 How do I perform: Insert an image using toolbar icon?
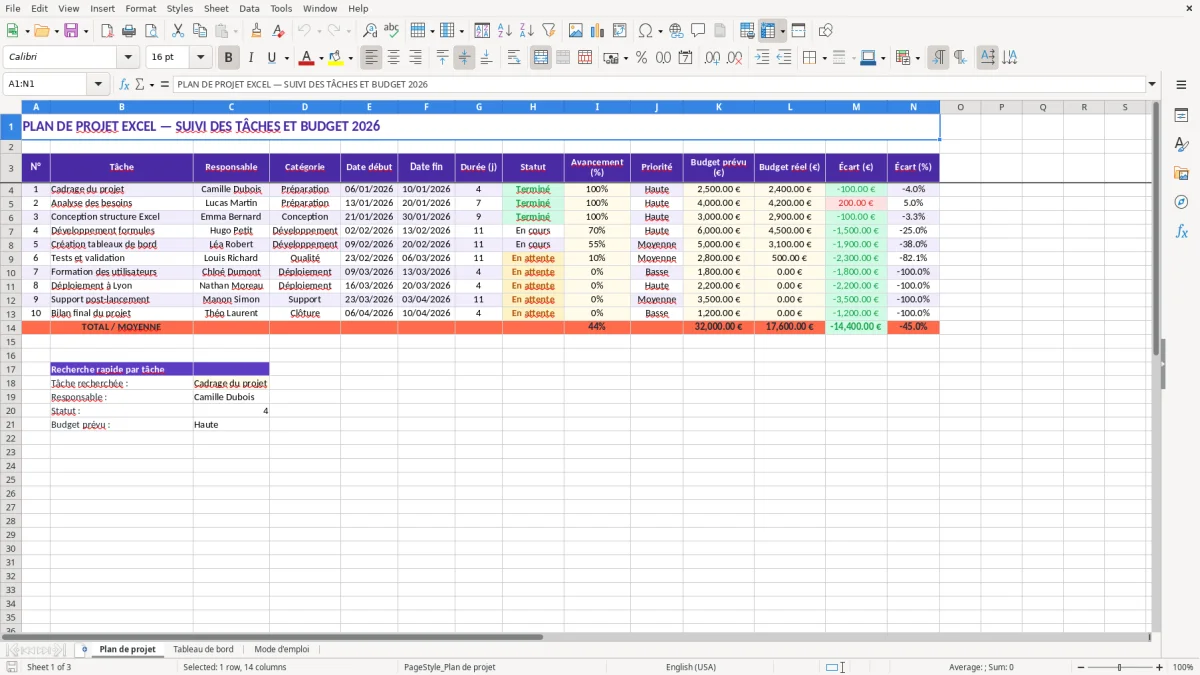click(576, 31)
